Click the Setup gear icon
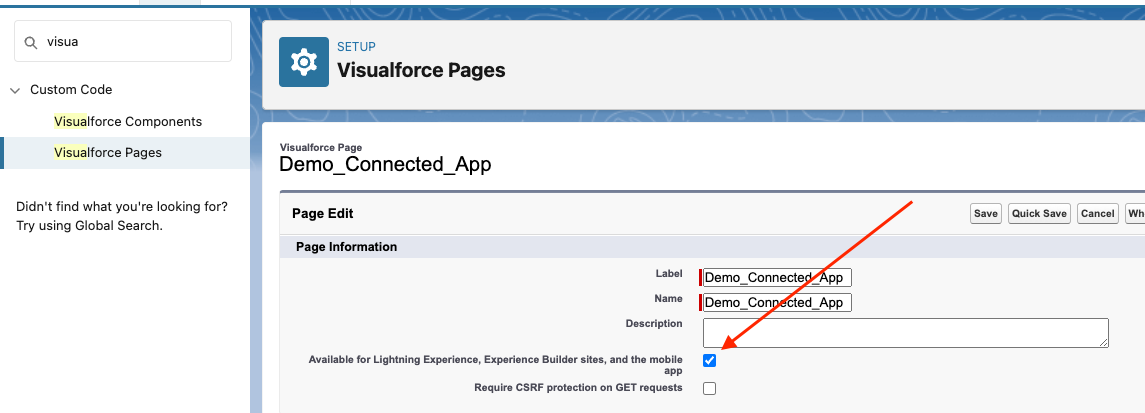 (304, 62)
